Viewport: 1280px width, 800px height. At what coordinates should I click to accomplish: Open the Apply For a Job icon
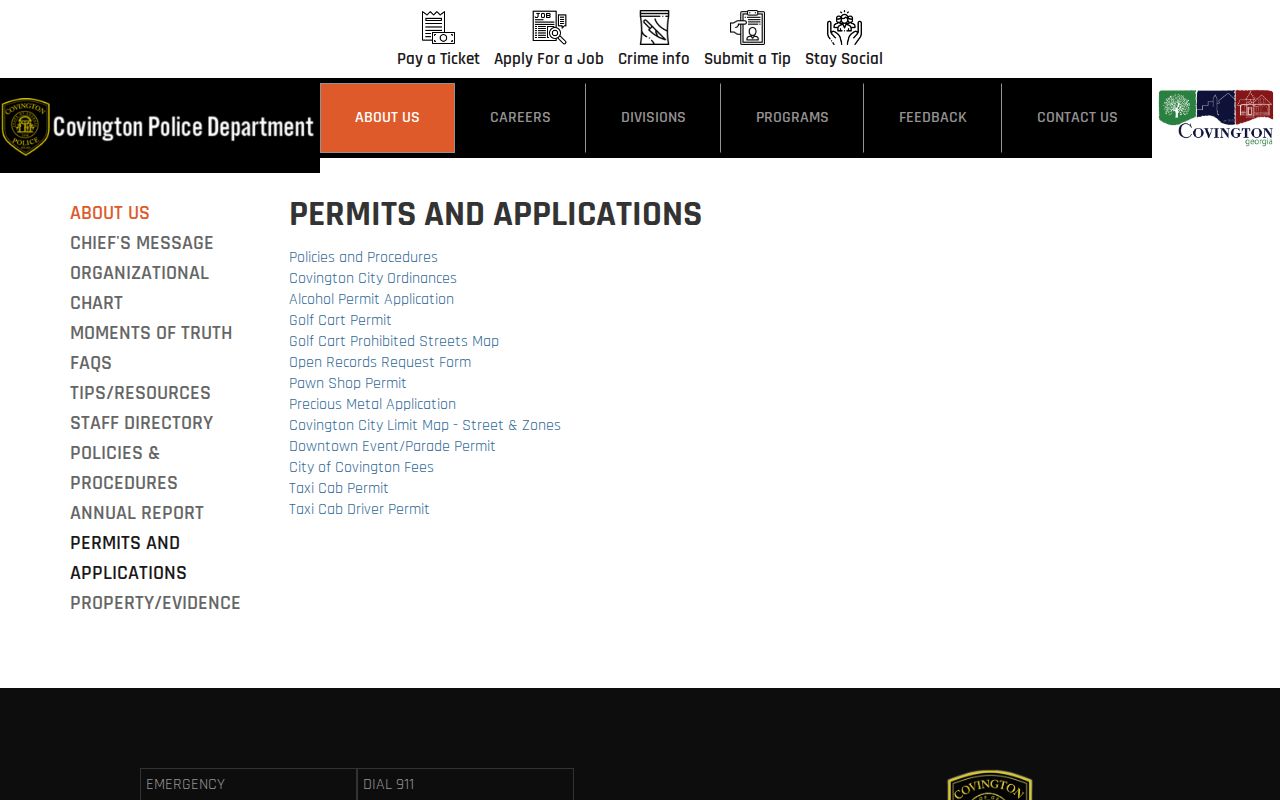549,28
